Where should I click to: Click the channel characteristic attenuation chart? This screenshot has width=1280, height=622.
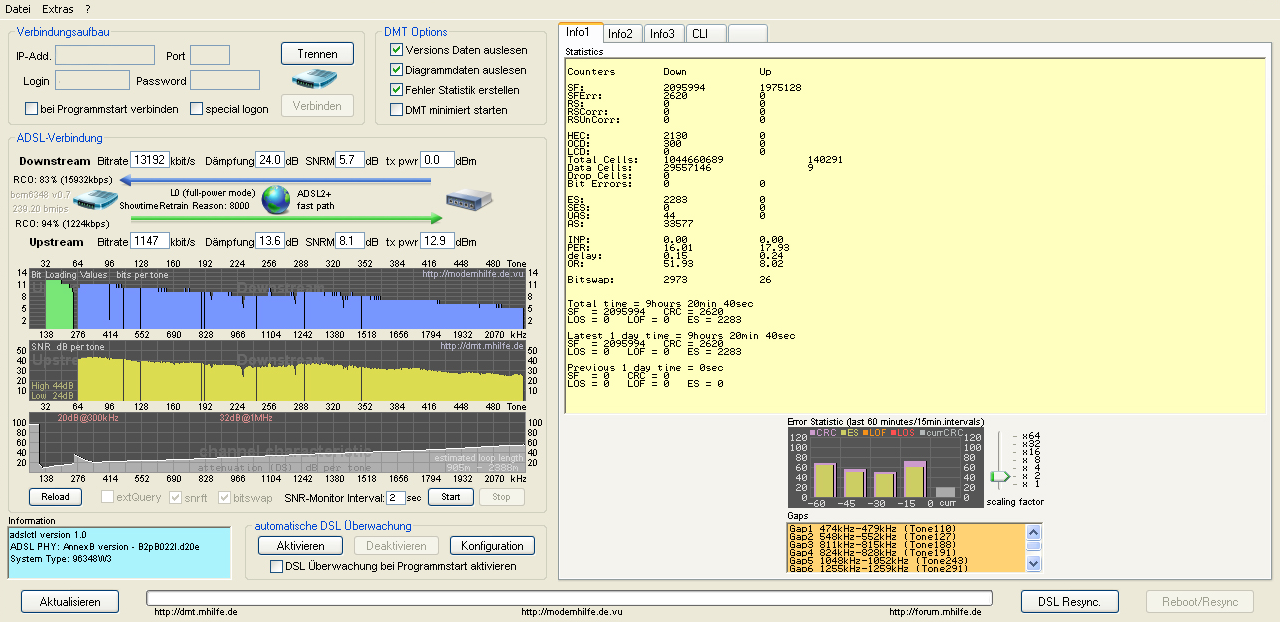[276, 441]
